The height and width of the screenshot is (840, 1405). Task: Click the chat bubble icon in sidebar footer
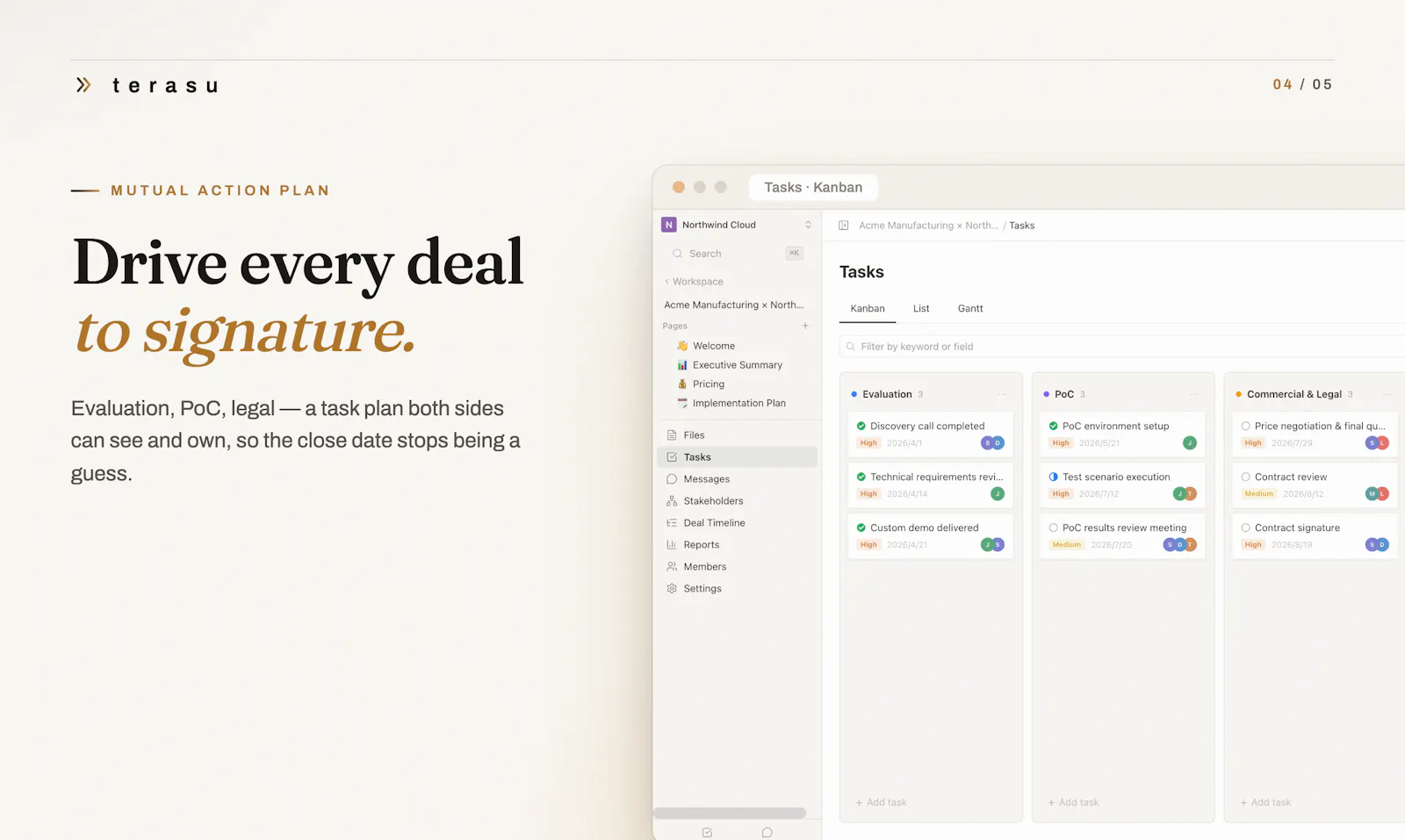(x=767, y=832)
